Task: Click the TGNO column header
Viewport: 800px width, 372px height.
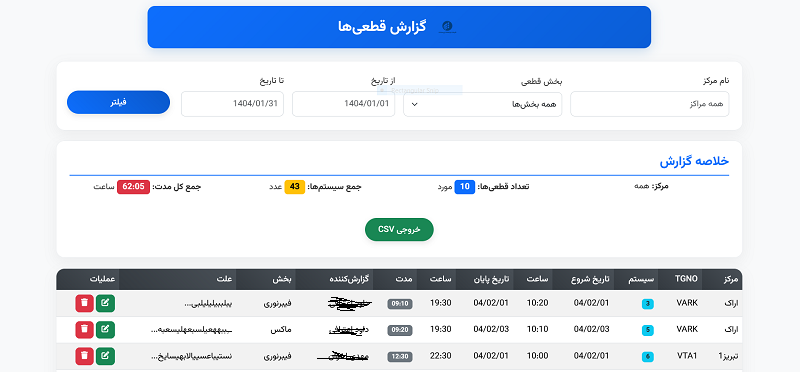Action: coord(680,279)
